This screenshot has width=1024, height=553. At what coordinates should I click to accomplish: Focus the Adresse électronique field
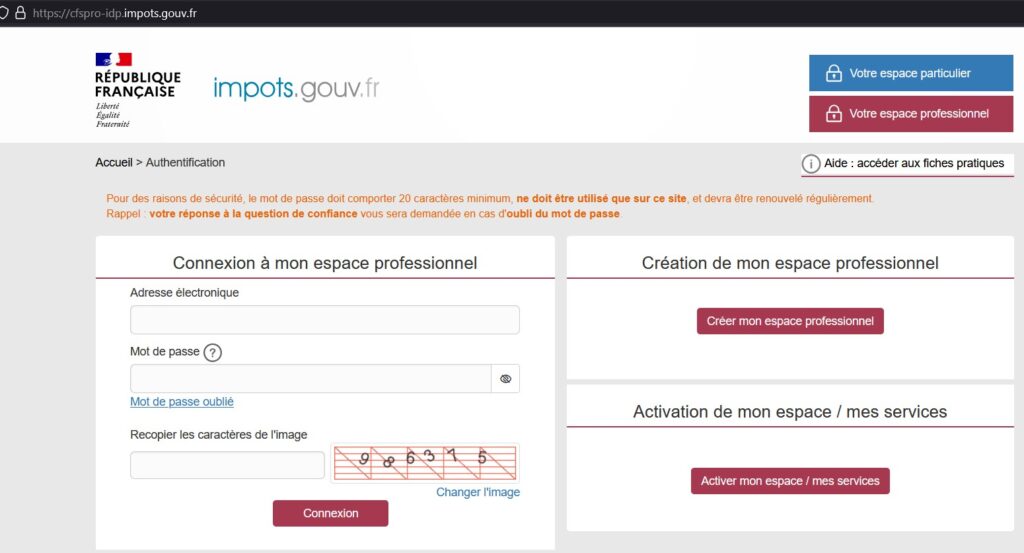[325, 320]
